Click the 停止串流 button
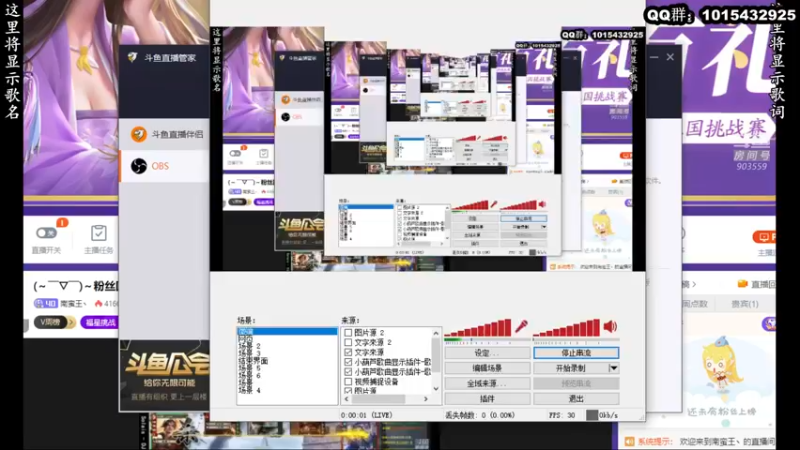800x450 pixels. point(577,353)
